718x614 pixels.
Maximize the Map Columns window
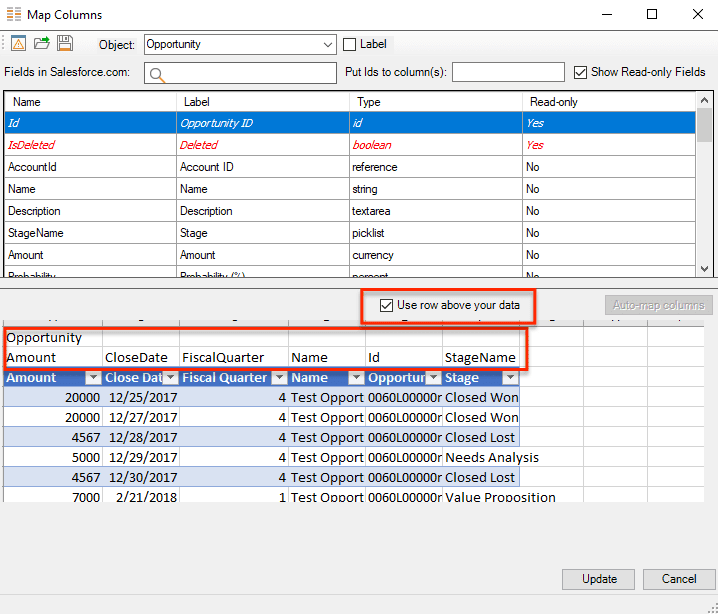(x=652, y=15)
